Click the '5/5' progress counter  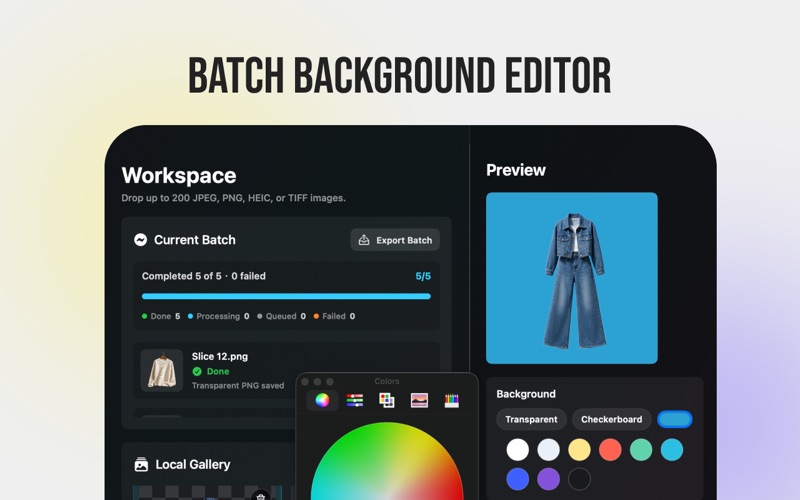pyautogui.click(x=423, y=276)
